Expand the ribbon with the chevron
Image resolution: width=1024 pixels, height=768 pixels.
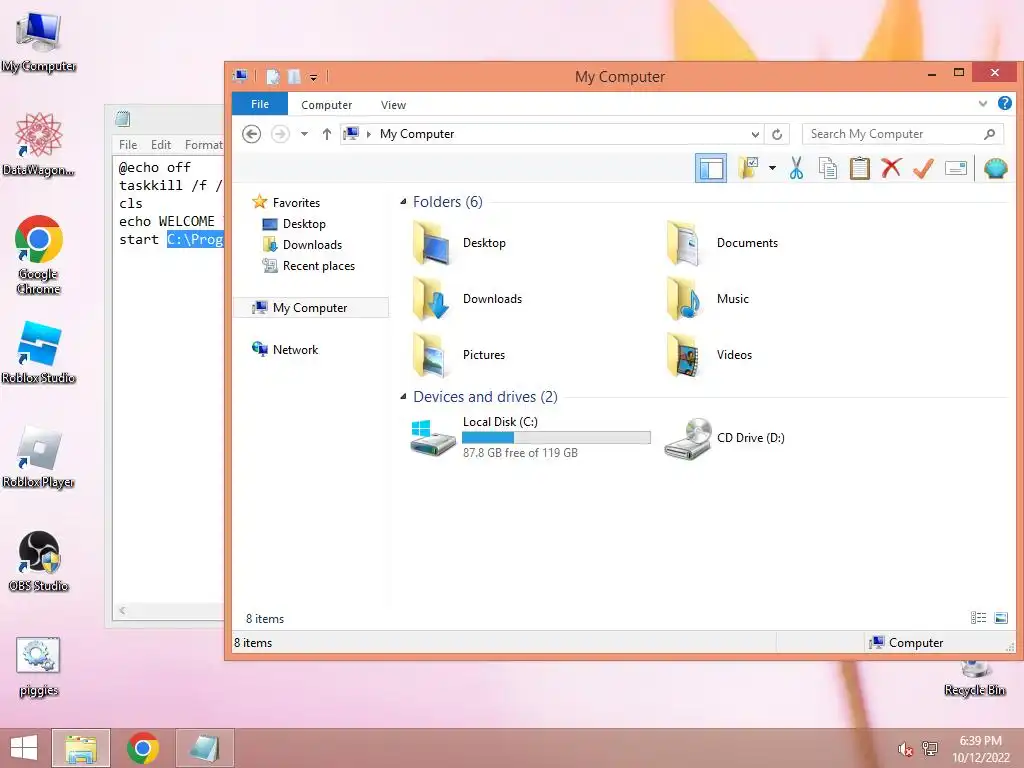pyautogui.click(x=982, y=103)
